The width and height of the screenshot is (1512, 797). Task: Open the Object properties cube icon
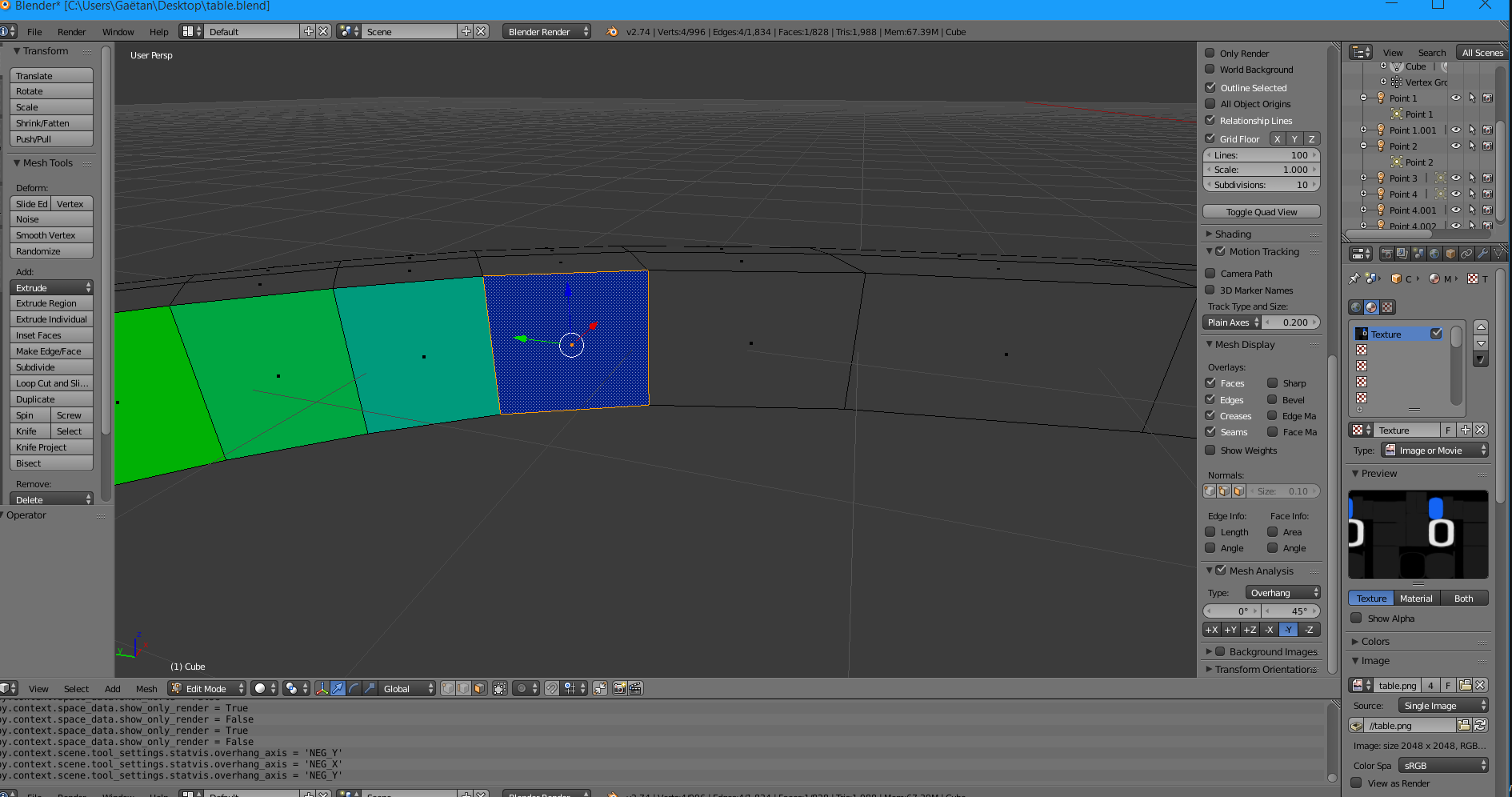point(1450,254)
